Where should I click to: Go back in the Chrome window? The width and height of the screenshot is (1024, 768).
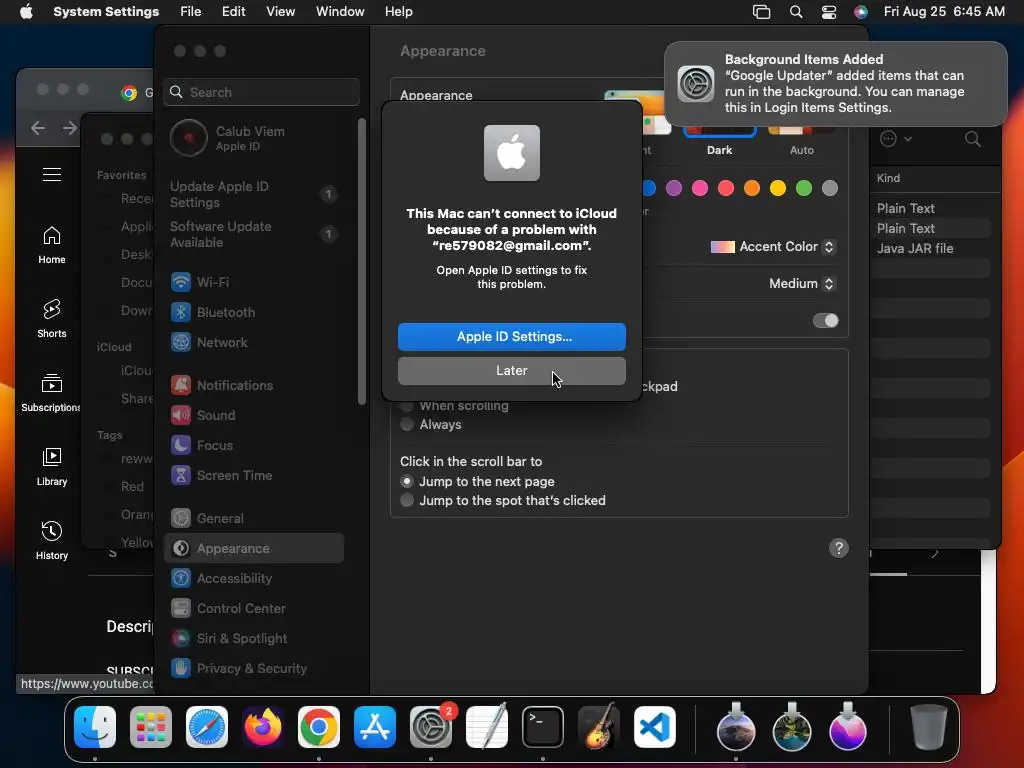tap(38, 128)
